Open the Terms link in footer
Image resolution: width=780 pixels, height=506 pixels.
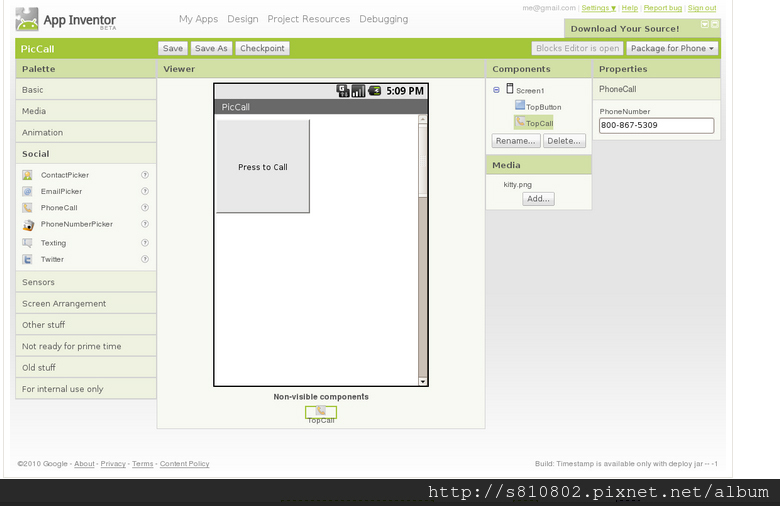[142, 464]
